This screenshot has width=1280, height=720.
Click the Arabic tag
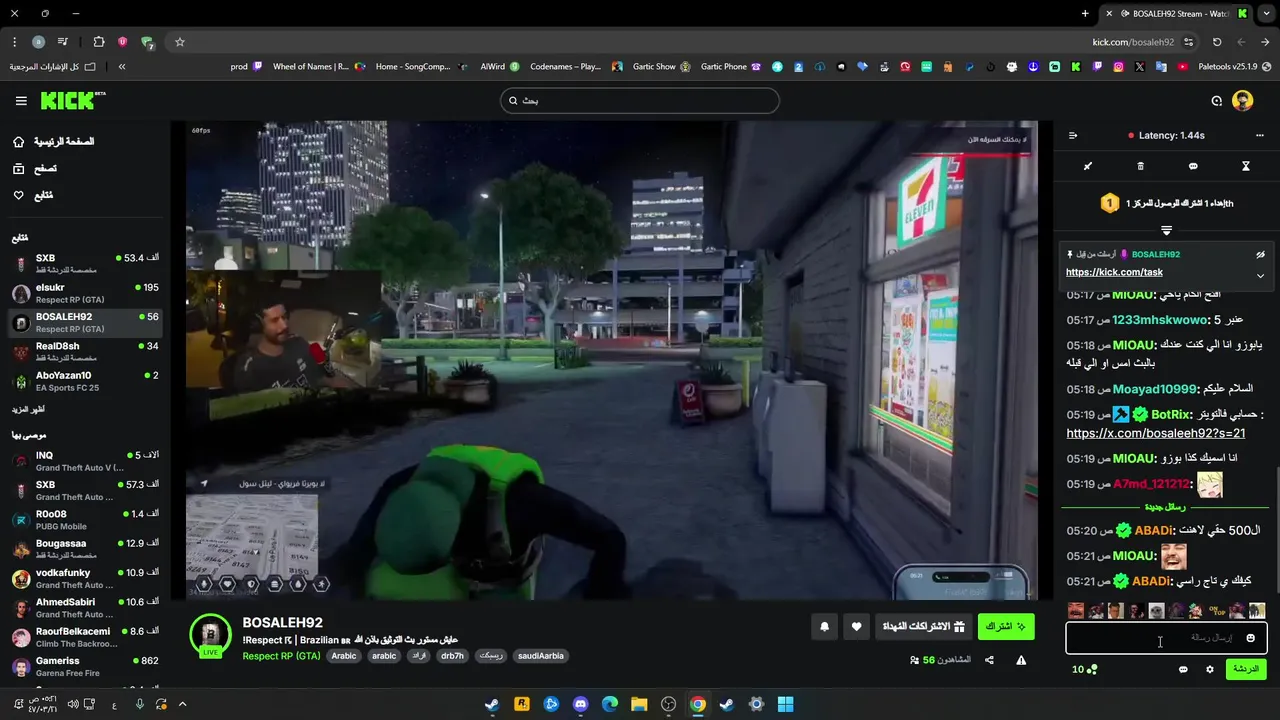(x=344, y=656)
